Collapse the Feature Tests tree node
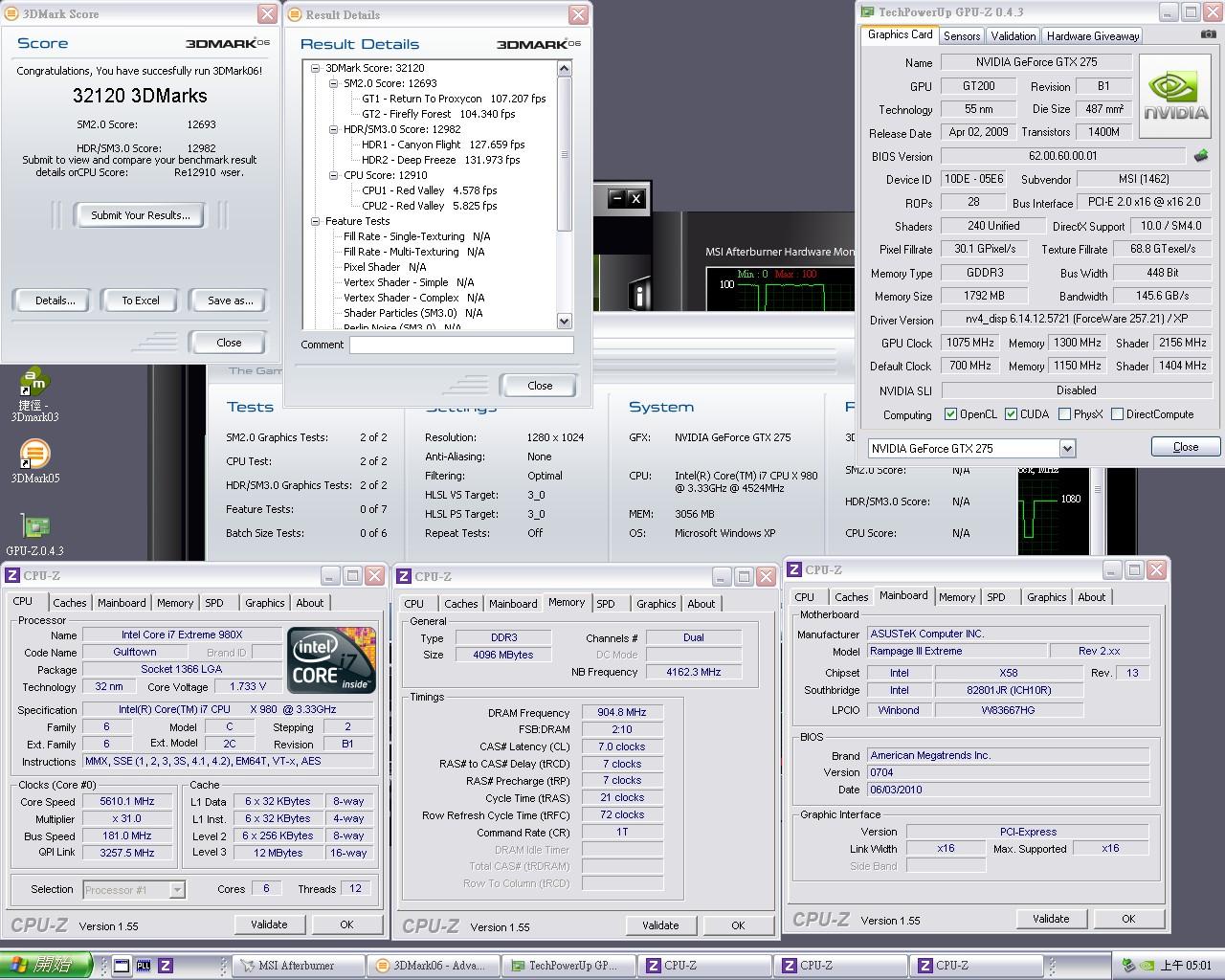Viewport: 1225px width, 980px height. (316, 221)
